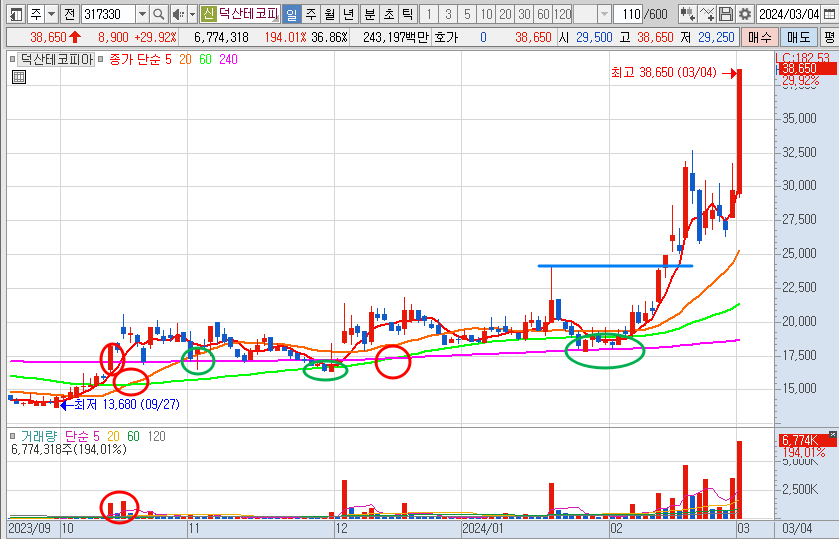The width and height of the screenshot is (839, 539).
Task: Click the gray 120 volume average label
Action: 156,436
